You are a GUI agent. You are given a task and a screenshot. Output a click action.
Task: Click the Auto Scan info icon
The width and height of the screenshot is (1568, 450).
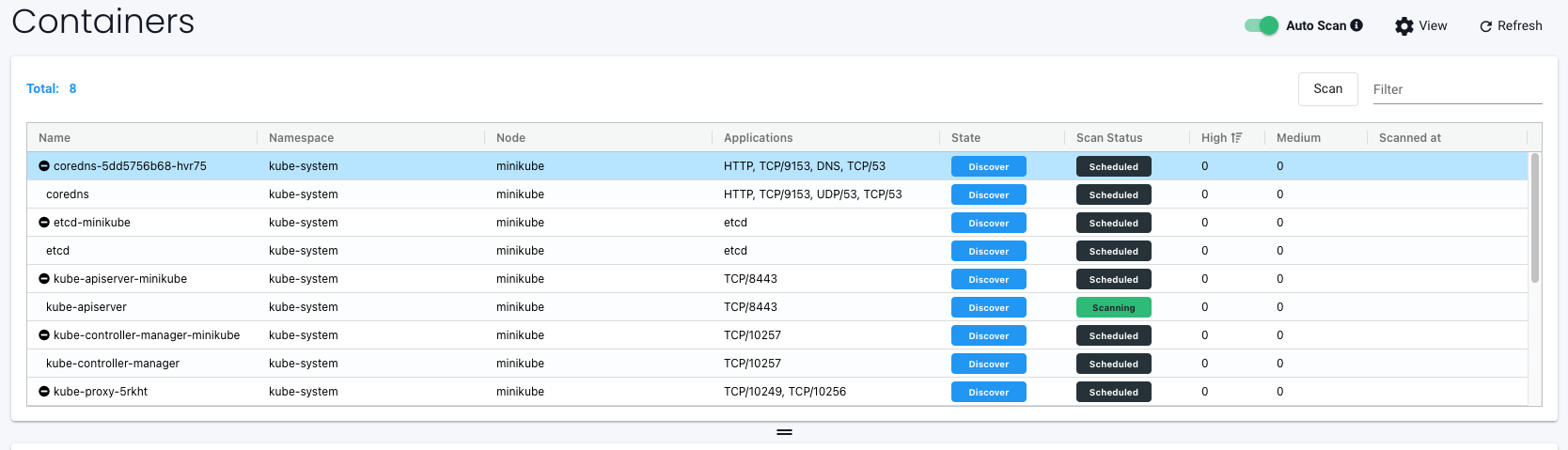pyautogui.click(x=1356, y=25)
